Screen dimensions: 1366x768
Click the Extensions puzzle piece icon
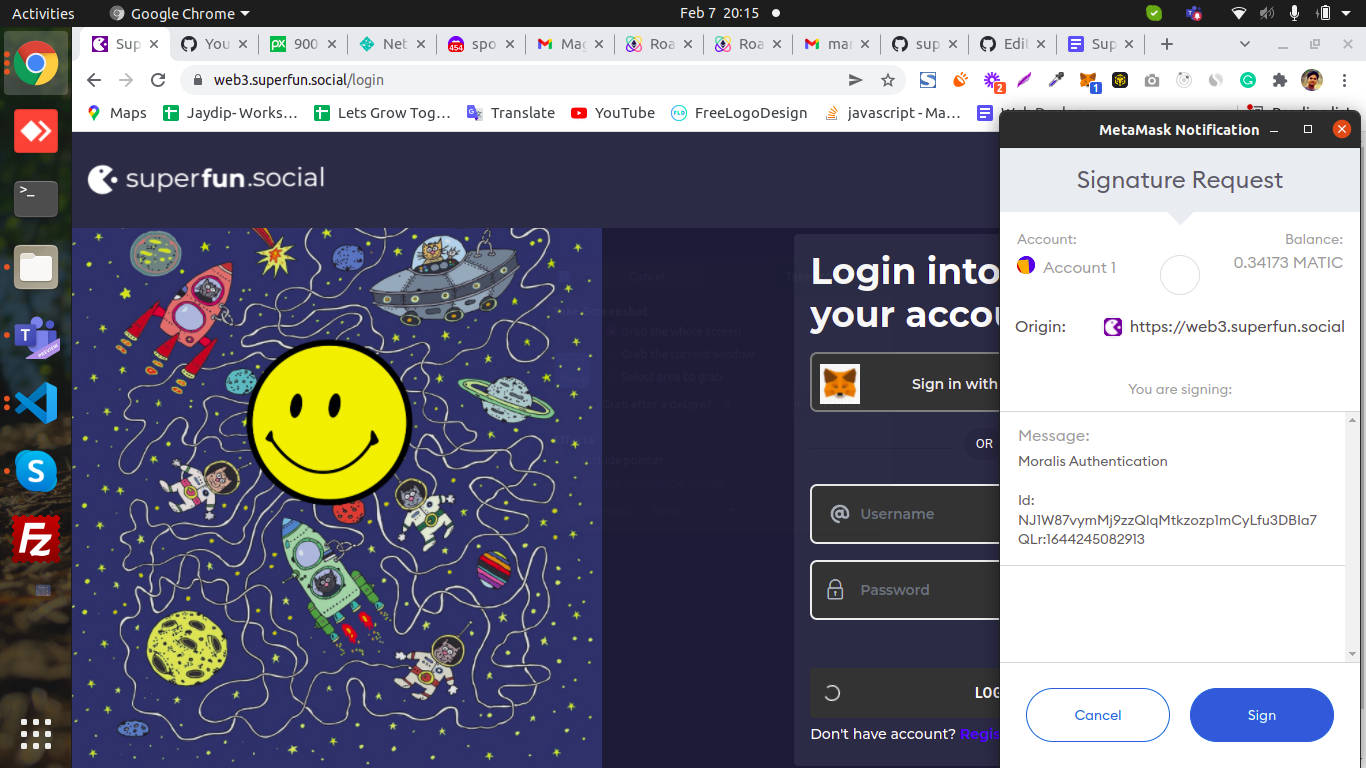1281,80
